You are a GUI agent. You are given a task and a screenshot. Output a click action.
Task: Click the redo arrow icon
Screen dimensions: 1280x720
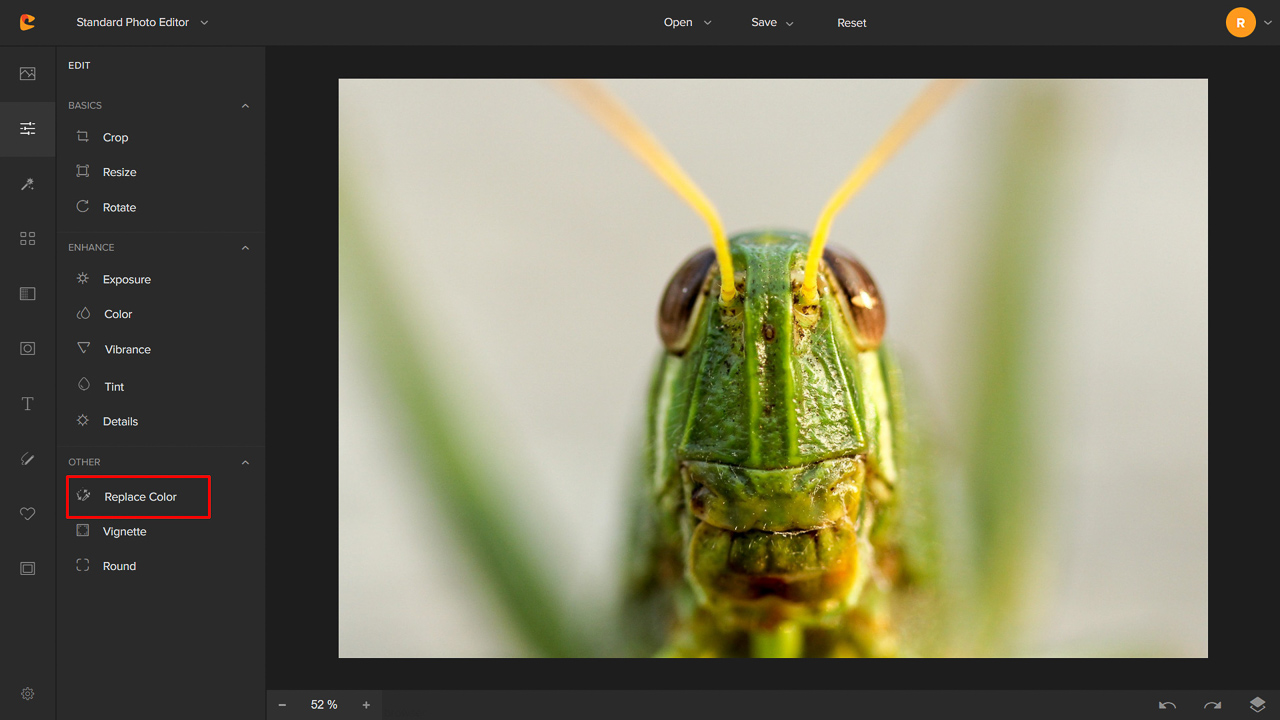[1212, 705]
